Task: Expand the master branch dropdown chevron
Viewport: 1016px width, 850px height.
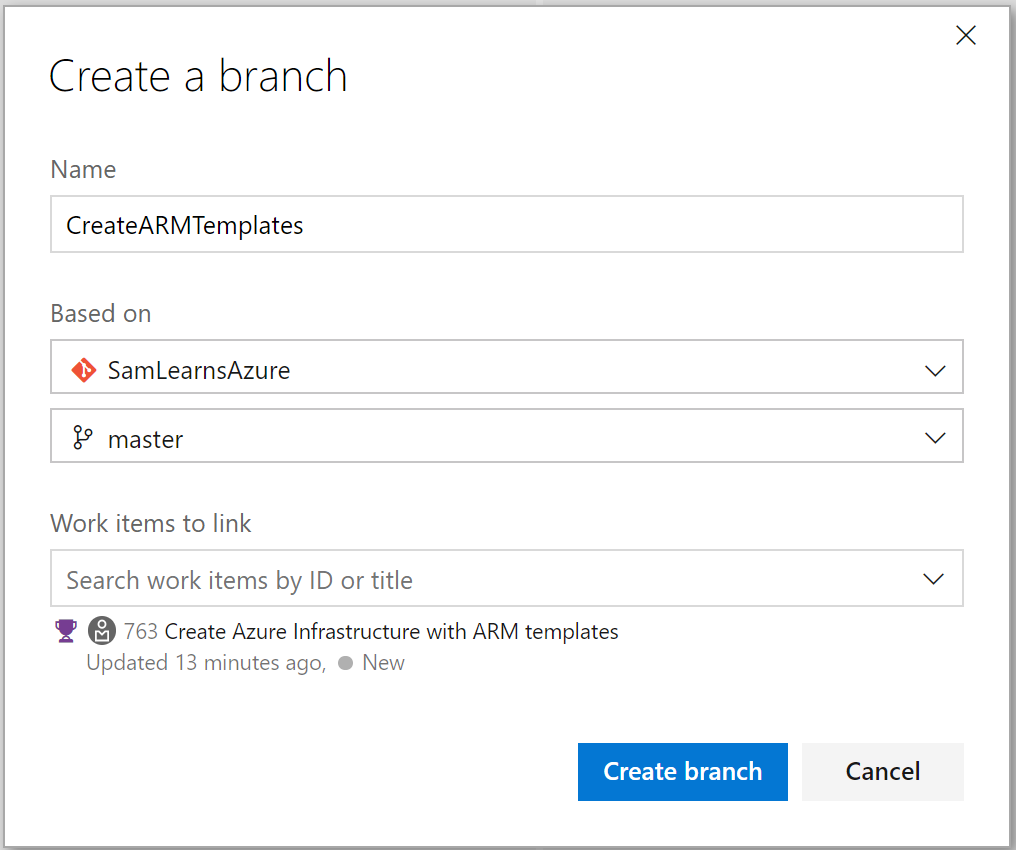Action: [934, 438]
